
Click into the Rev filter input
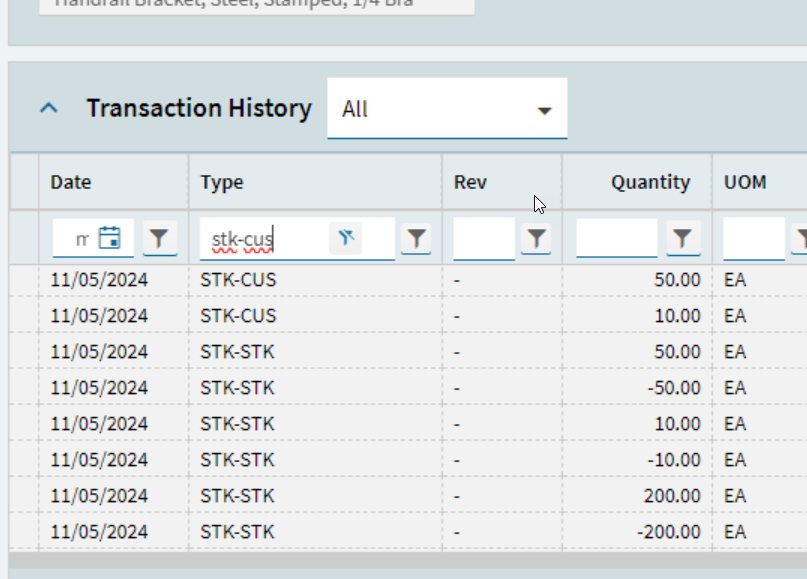pyautogui.click(x=484, y=238)
